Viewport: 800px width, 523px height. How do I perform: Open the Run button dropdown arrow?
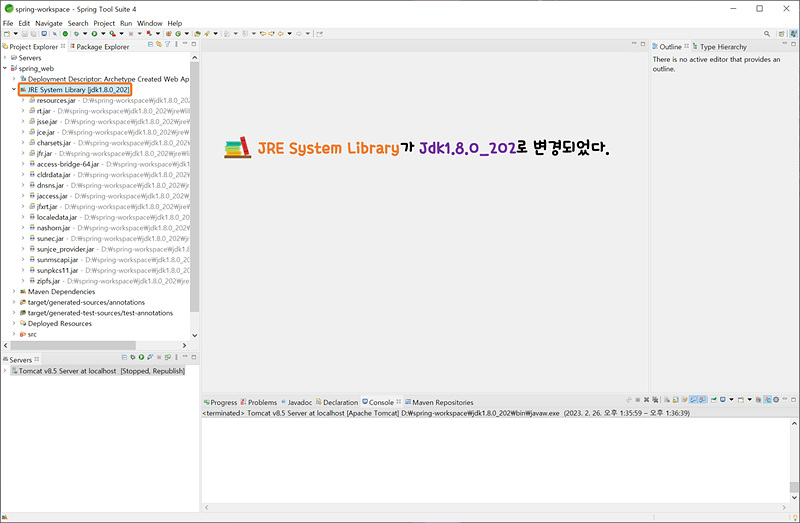click(x=103, y=34)
